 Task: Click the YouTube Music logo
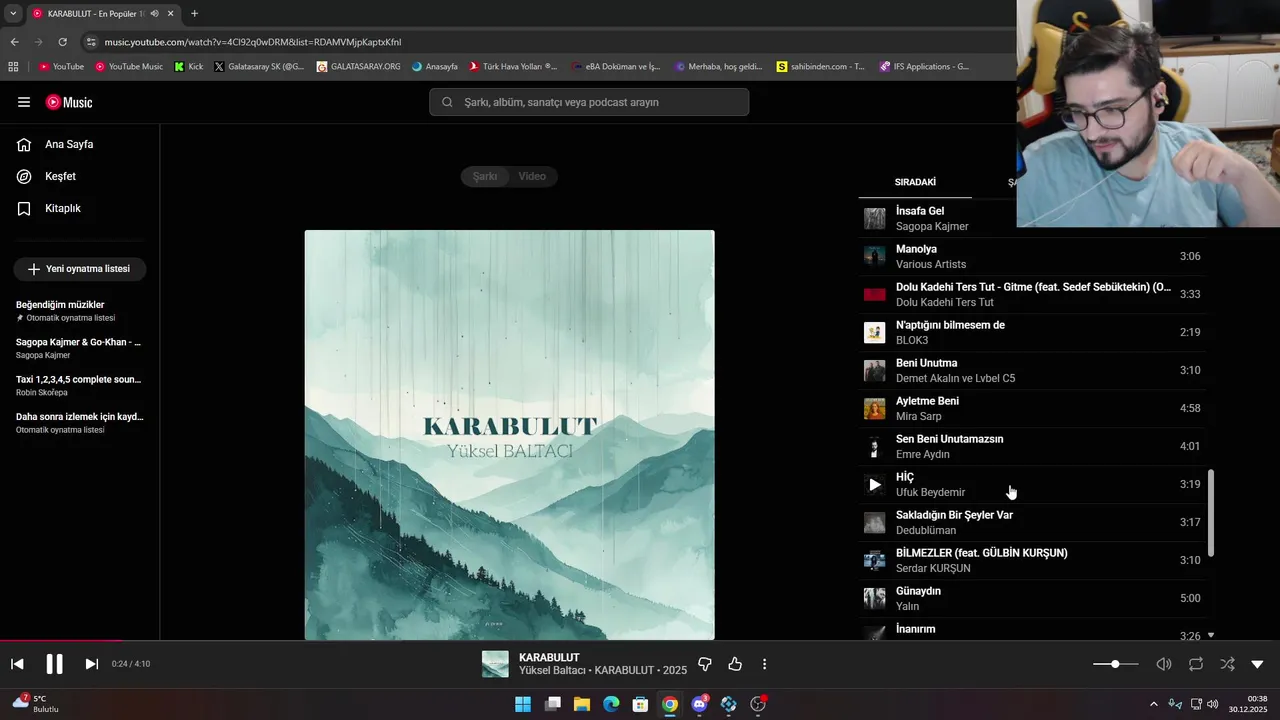click(69, 102)
